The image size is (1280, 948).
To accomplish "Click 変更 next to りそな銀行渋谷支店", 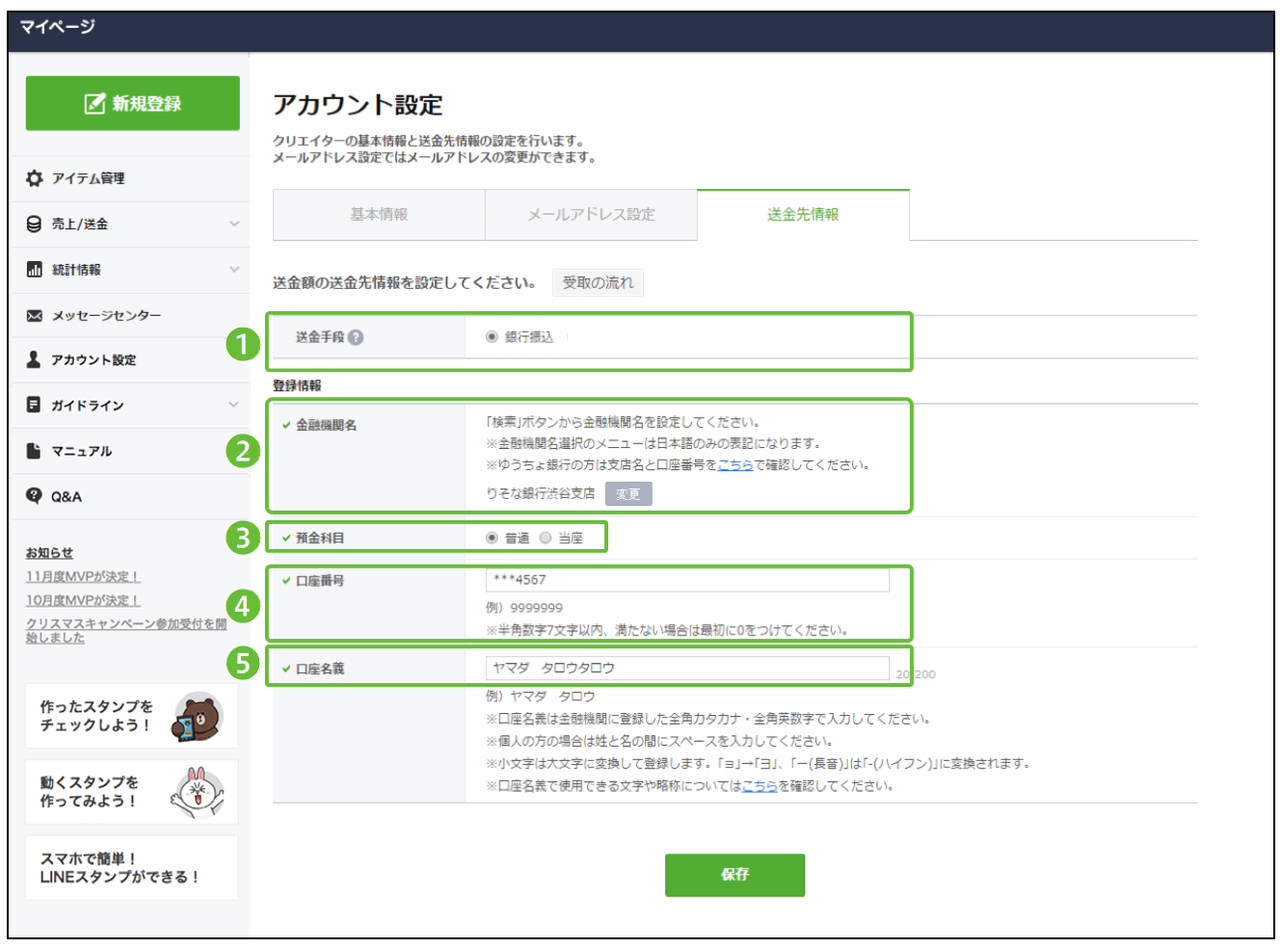I will coord(629,493).
